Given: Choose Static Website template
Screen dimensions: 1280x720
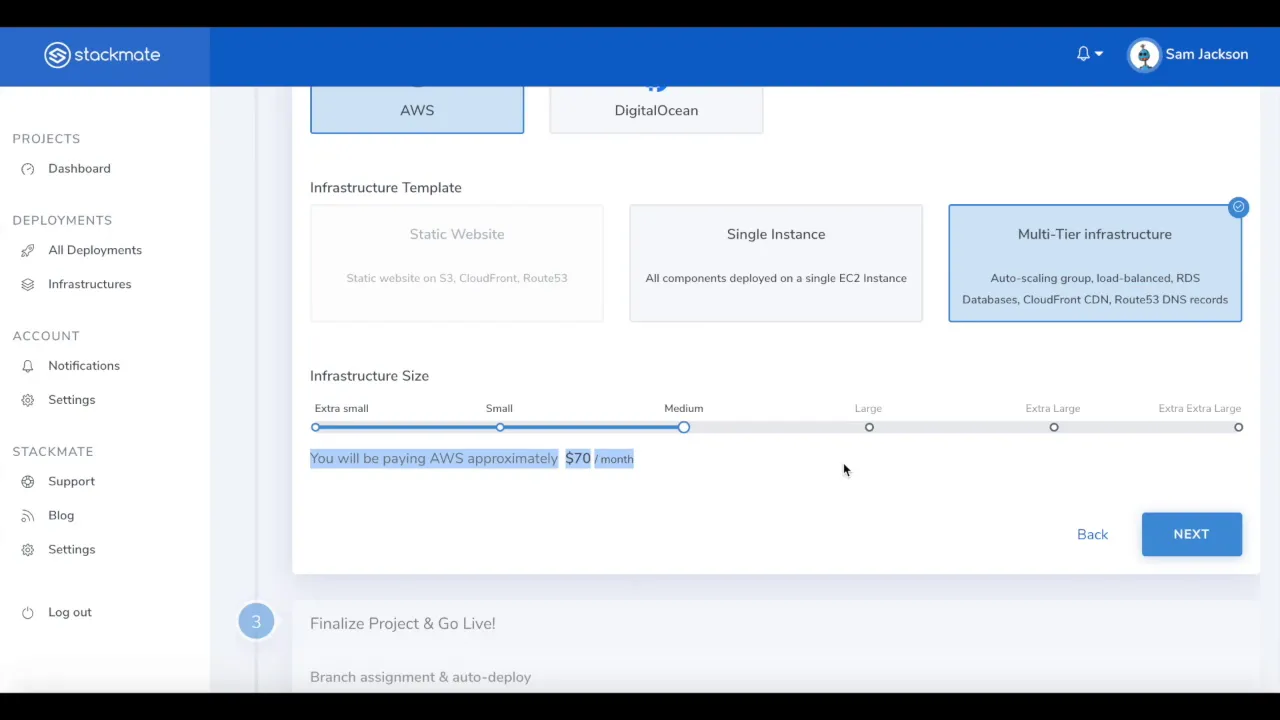Looking at the screenshot, I should click(x=457, y=263).
